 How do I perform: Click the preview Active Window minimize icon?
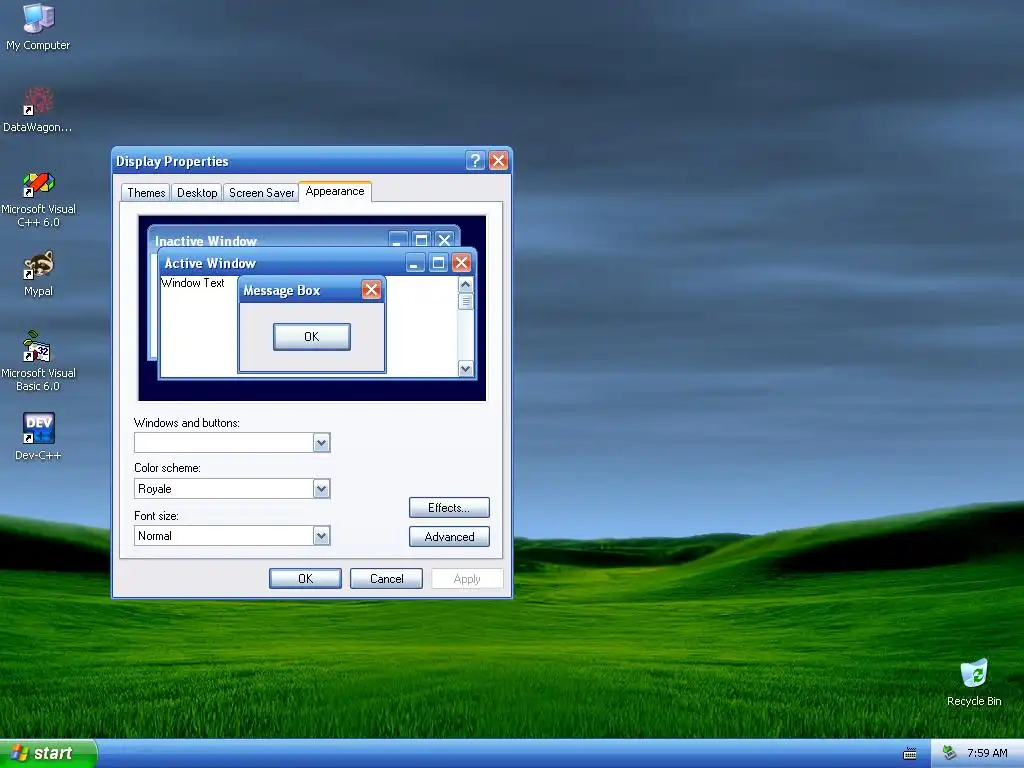tap(415, 263)
